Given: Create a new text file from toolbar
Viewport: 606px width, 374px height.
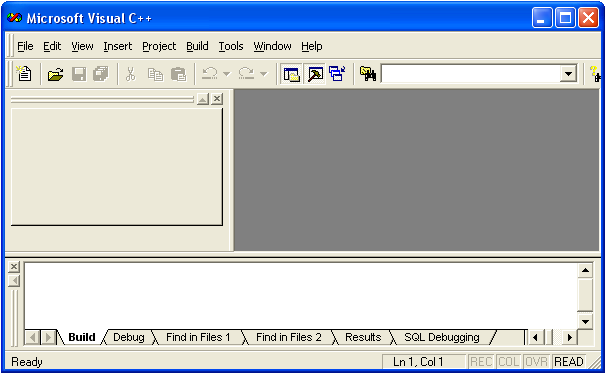Looking at the screenshot, I should (x=24, y=73).
